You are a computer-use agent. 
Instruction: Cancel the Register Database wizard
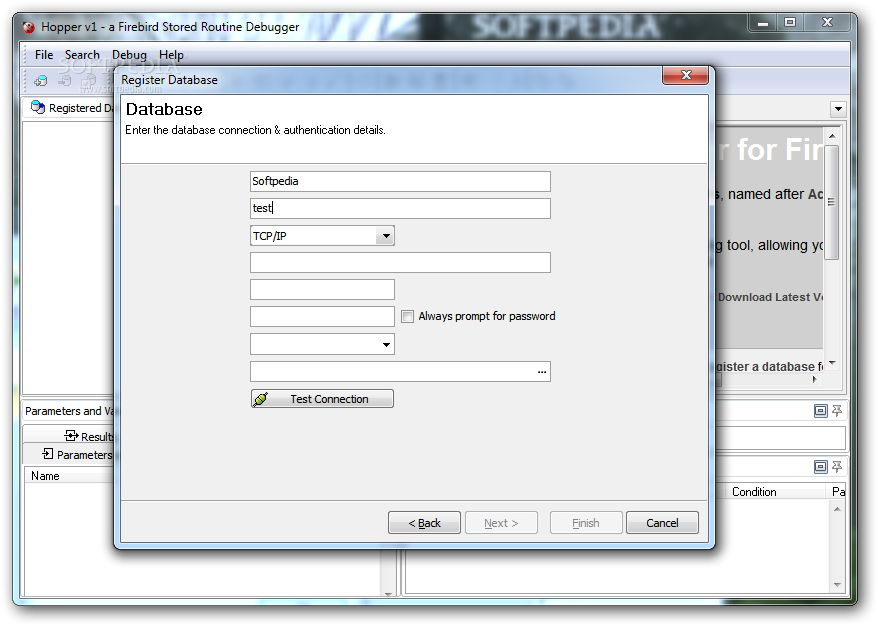click(662, 522)
